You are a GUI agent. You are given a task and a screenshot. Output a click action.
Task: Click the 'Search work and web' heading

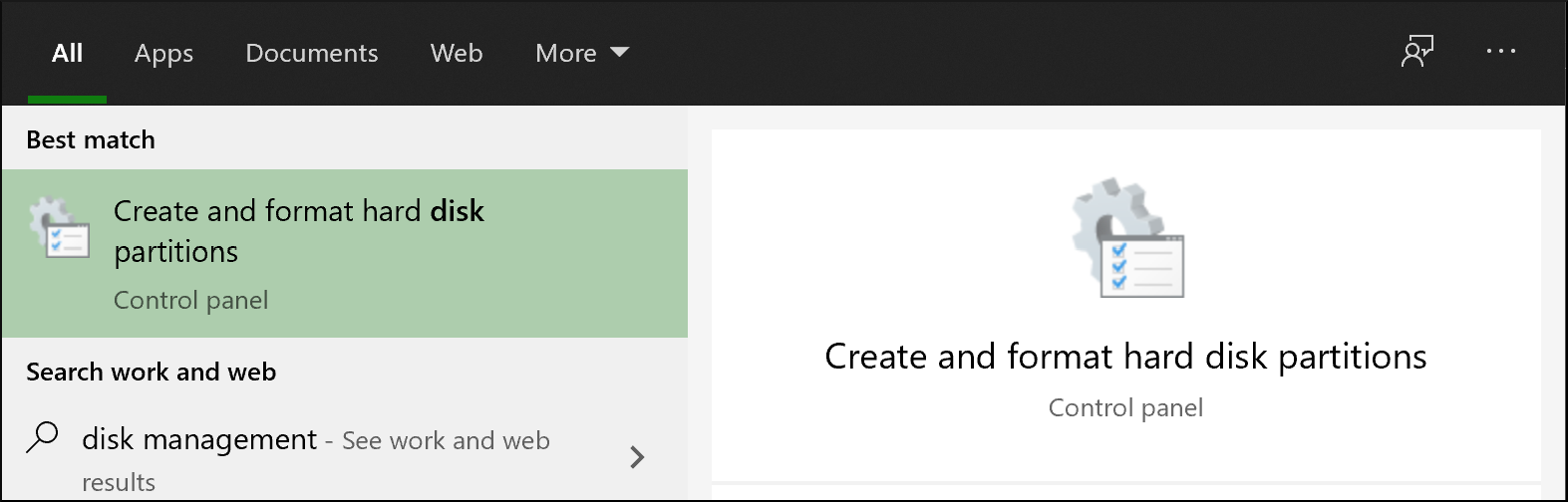coord(151,372)
